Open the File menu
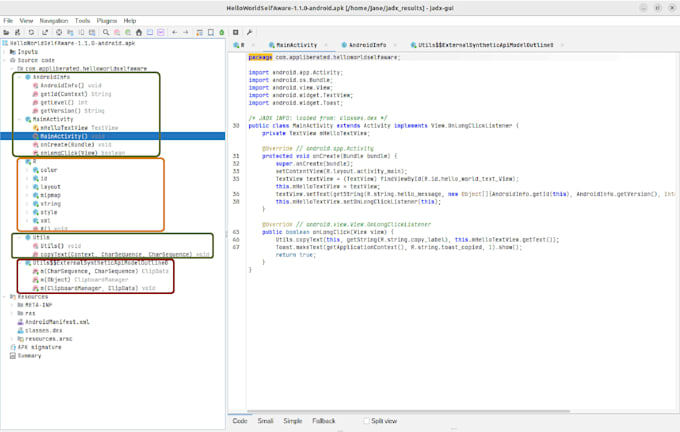Screen dimensions: 680x432 (8, 20)
